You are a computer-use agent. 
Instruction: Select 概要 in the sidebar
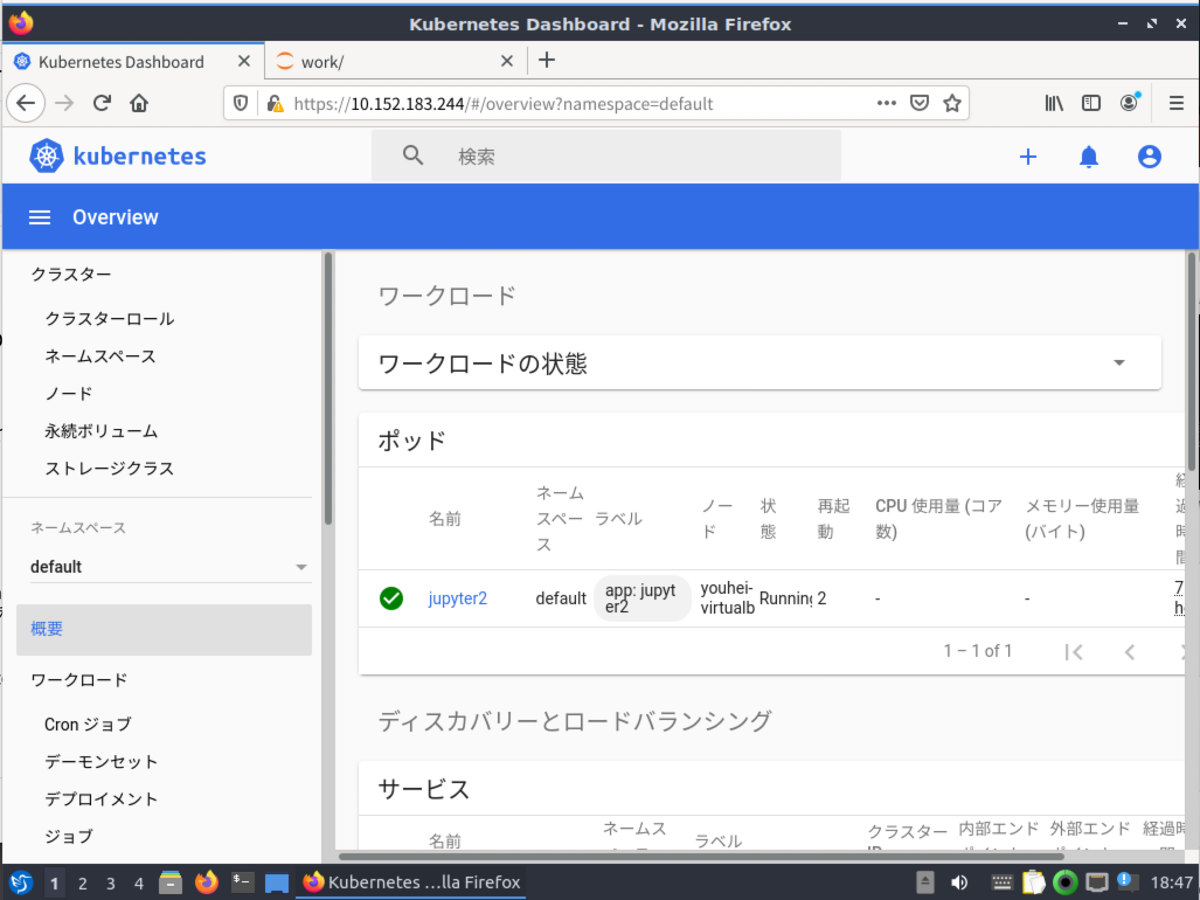pos(164,629)
